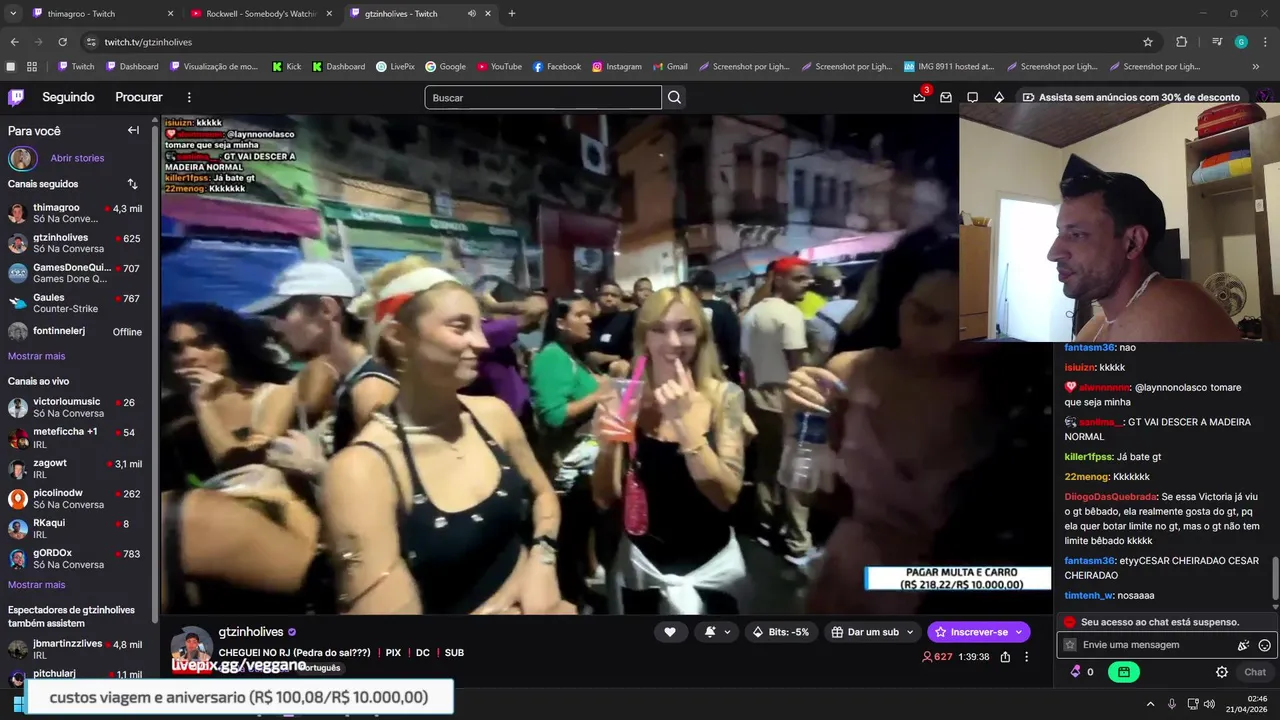
Task: Open Chrome extensions puzzle icon
Action: point(1182,42)
